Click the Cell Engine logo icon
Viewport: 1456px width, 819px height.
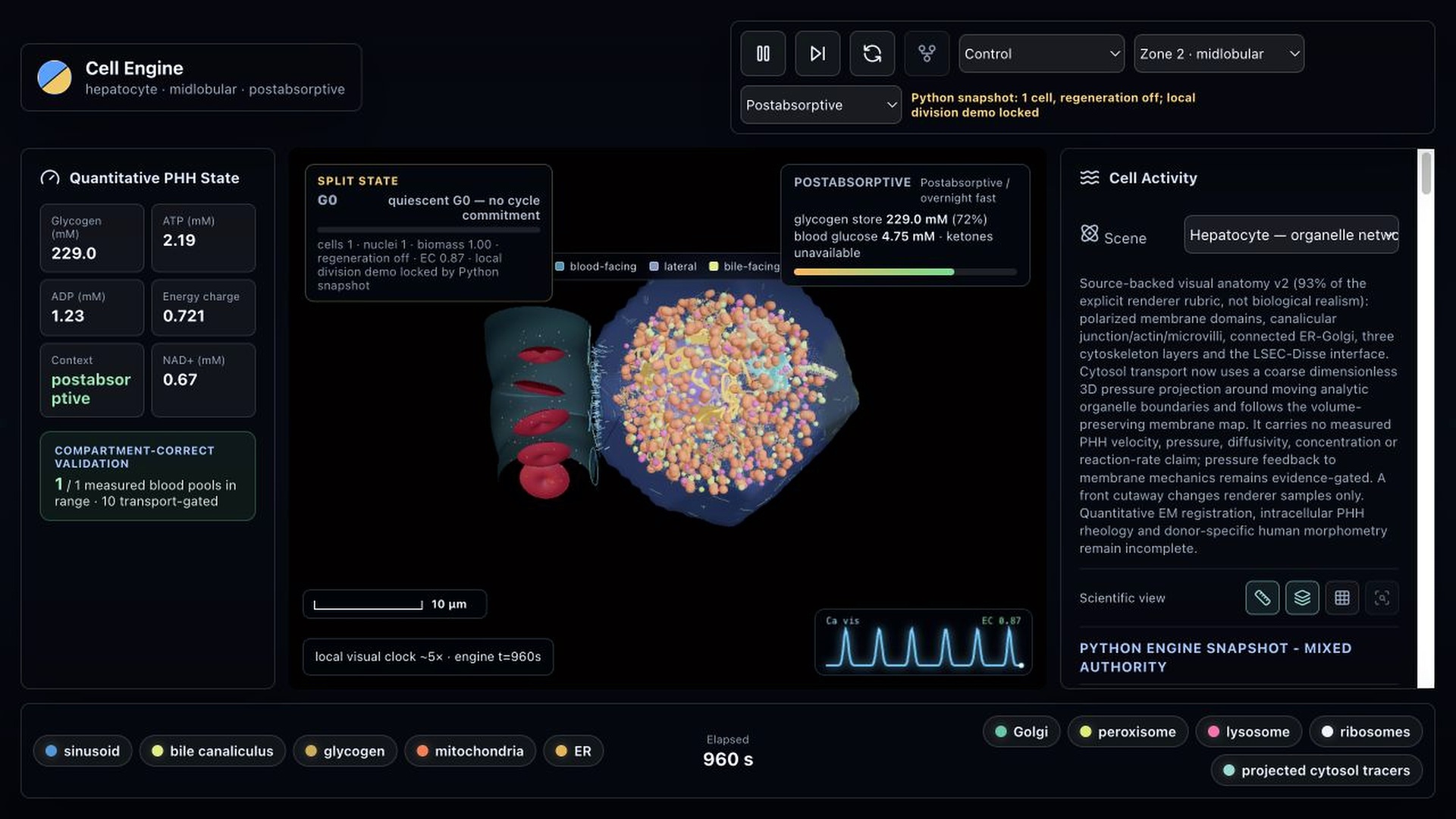click(55, 77)
